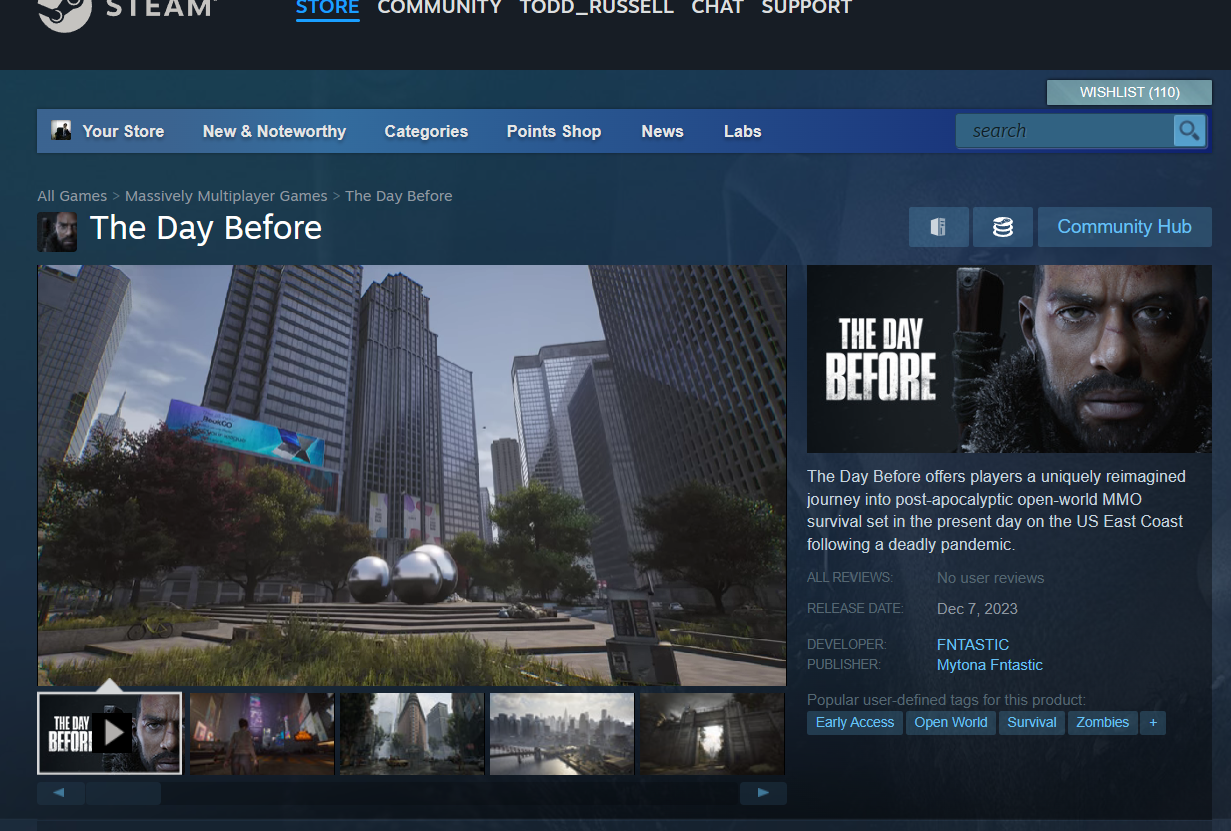Click the left arrow of thumbnail strip
The width and height of the screenshot is (1231, 831).
(x=61, y=793)
